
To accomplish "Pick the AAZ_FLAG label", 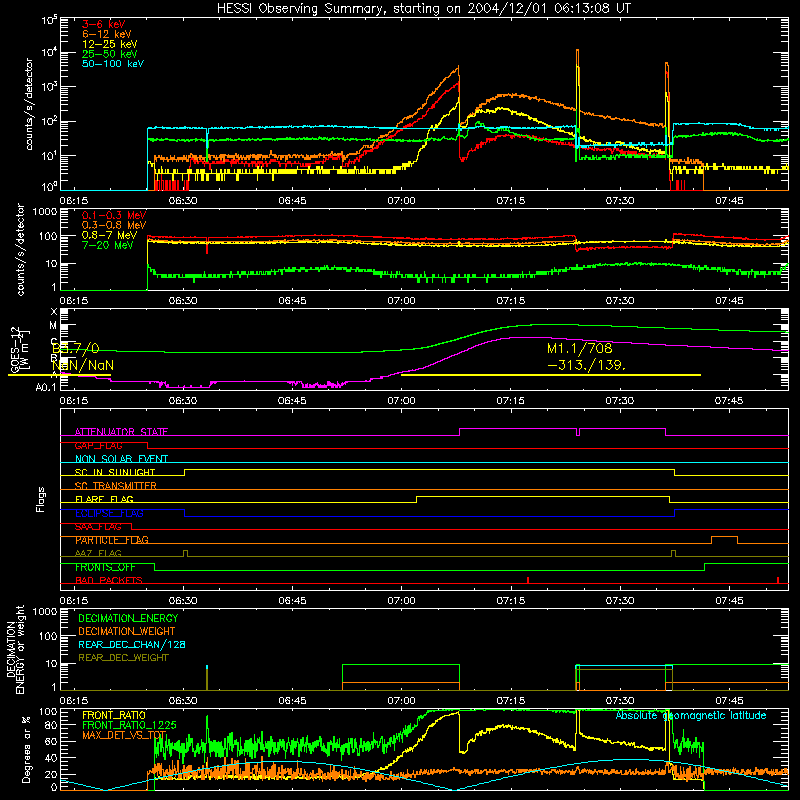I will pos(98,553).
